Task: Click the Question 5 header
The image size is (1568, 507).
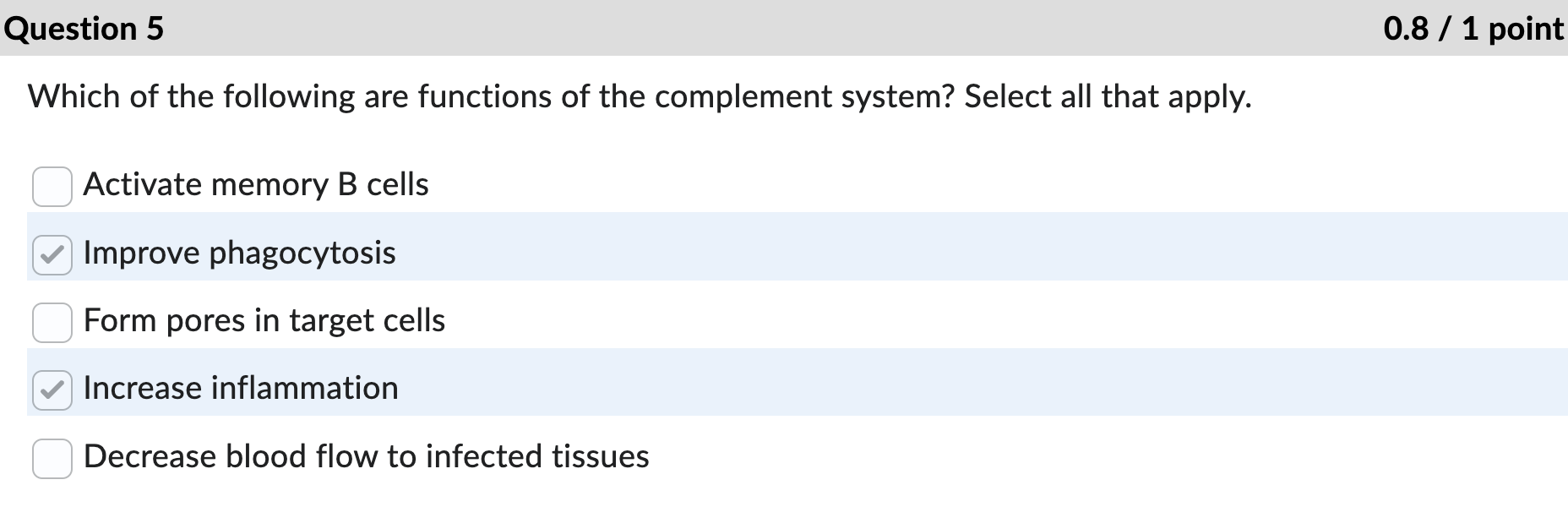Action: pyautogui.click(x=89, y=30)
